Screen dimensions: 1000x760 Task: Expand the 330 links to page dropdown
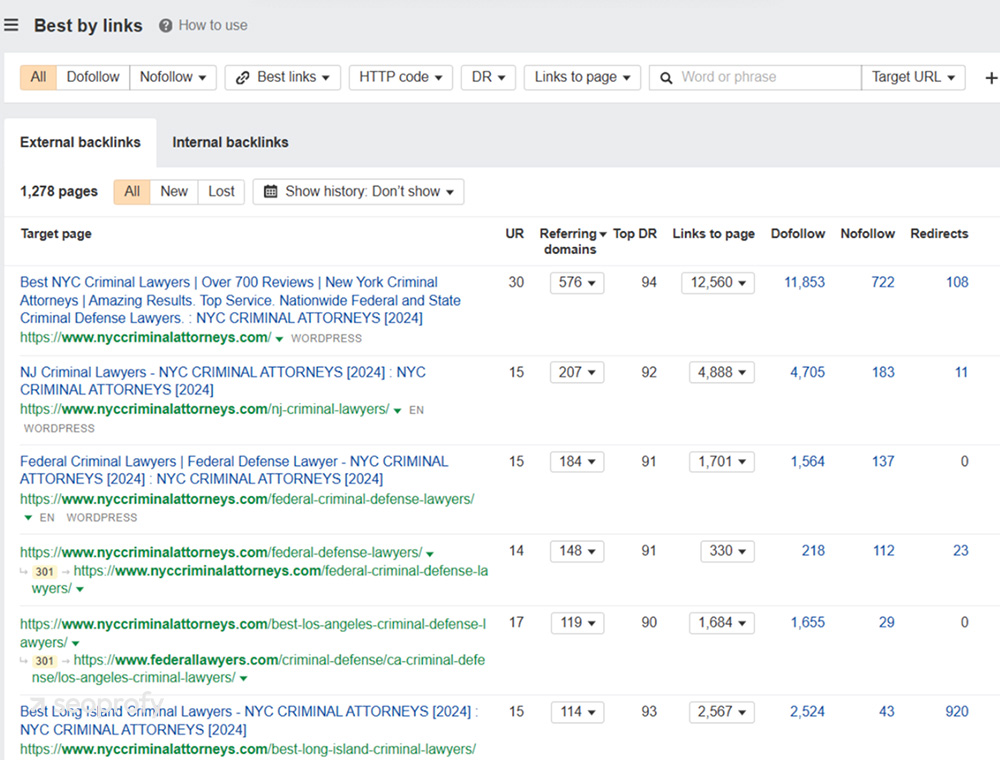(728, 551)
